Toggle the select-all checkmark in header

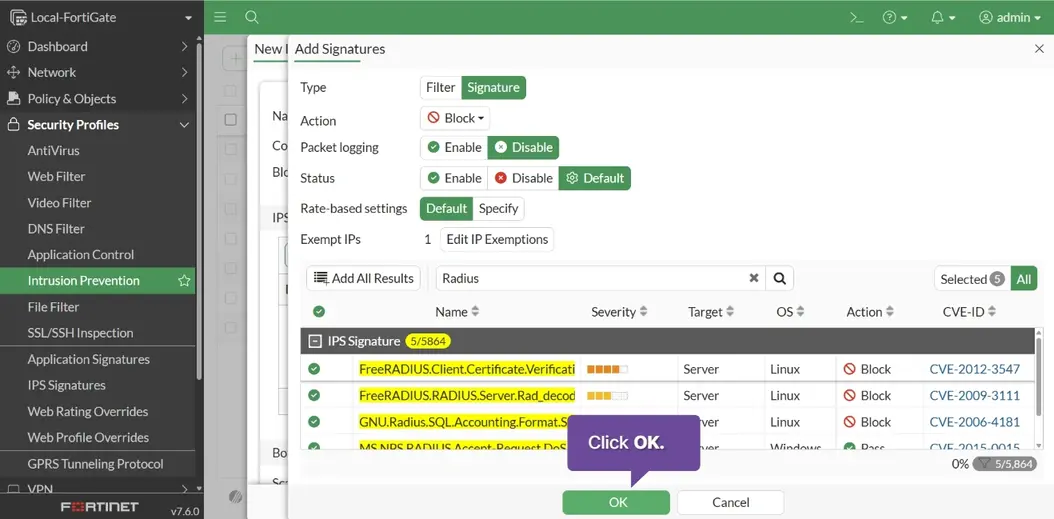click(x=319, y=312)
